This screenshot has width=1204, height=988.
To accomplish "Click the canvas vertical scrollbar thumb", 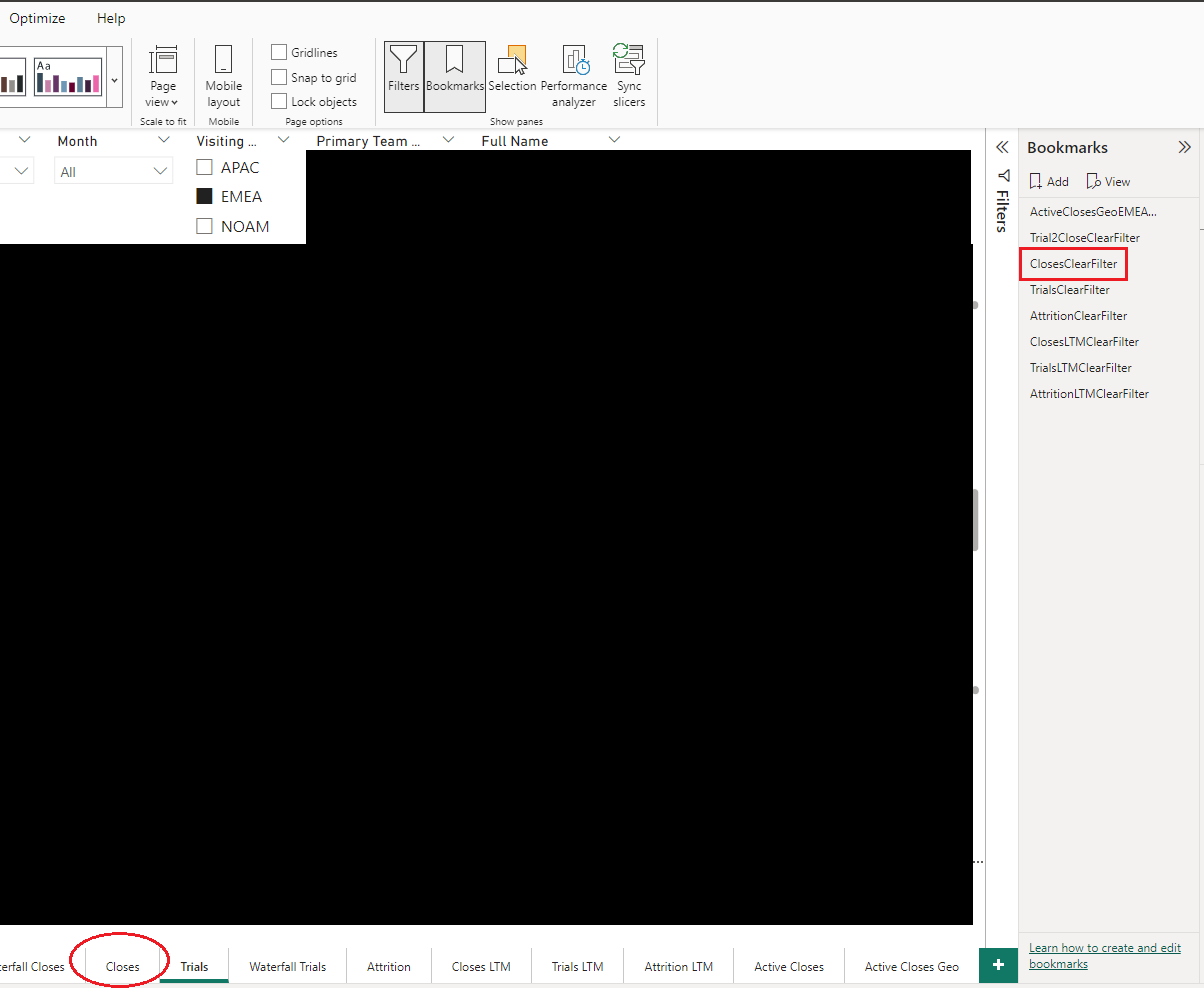I will pos(976,520).
